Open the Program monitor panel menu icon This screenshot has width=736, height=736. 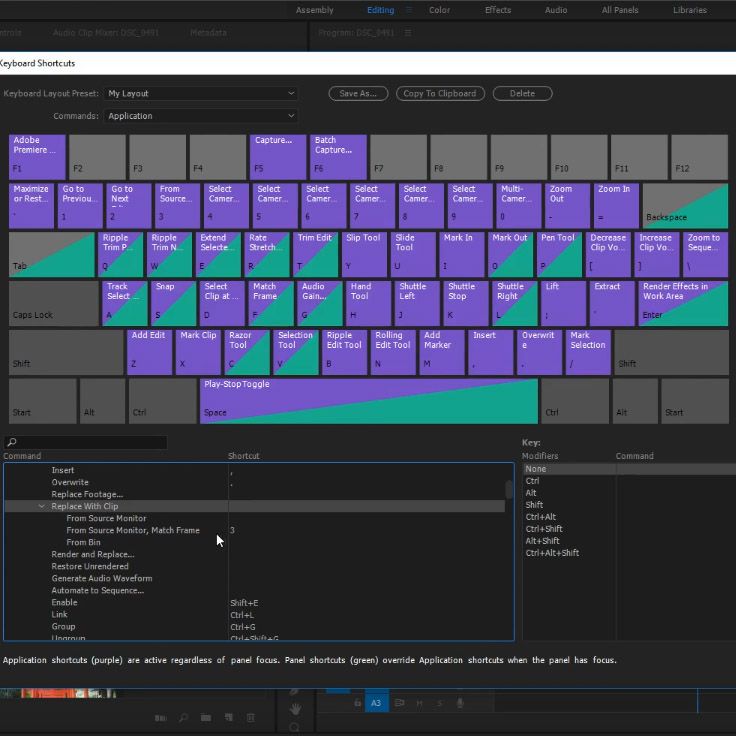(x=408, y=32)
